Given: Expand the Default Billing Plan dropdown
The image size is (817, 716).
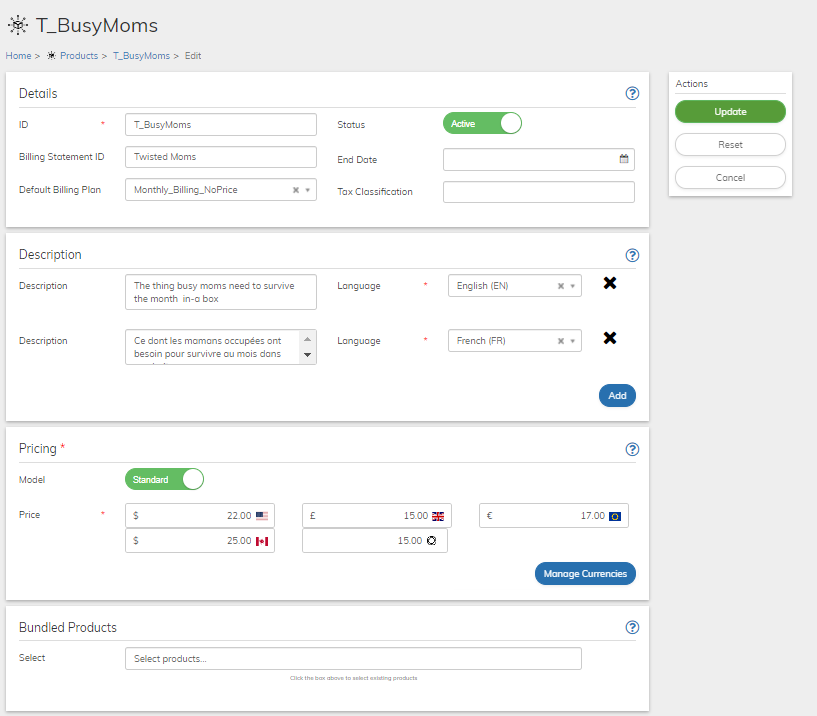Looking at the screenshot, I should (308, 190).
